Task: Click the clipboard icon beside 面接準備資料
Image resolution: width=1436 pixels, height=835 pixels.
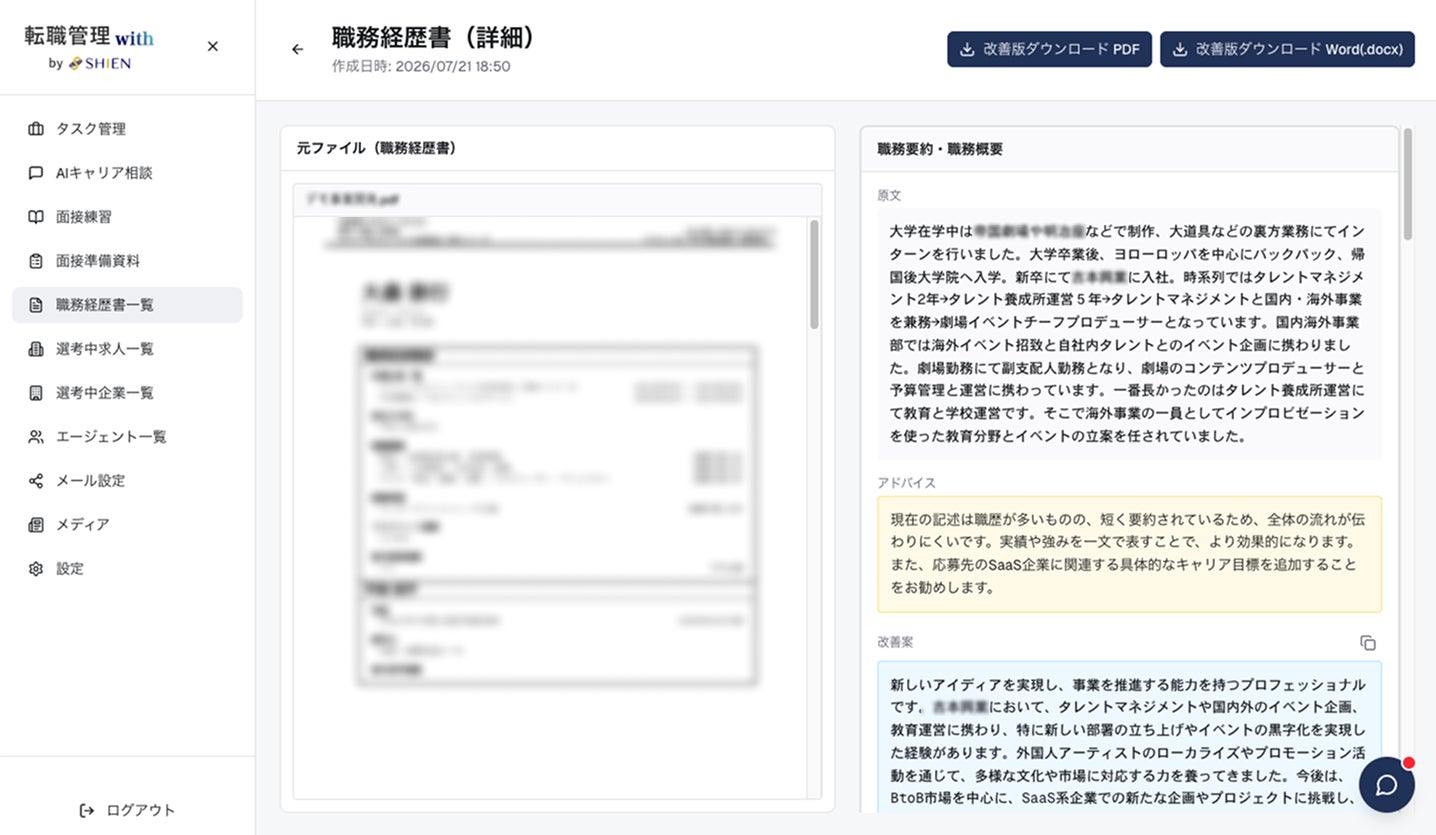Action: pyautogui.click(x=36, y=261)
